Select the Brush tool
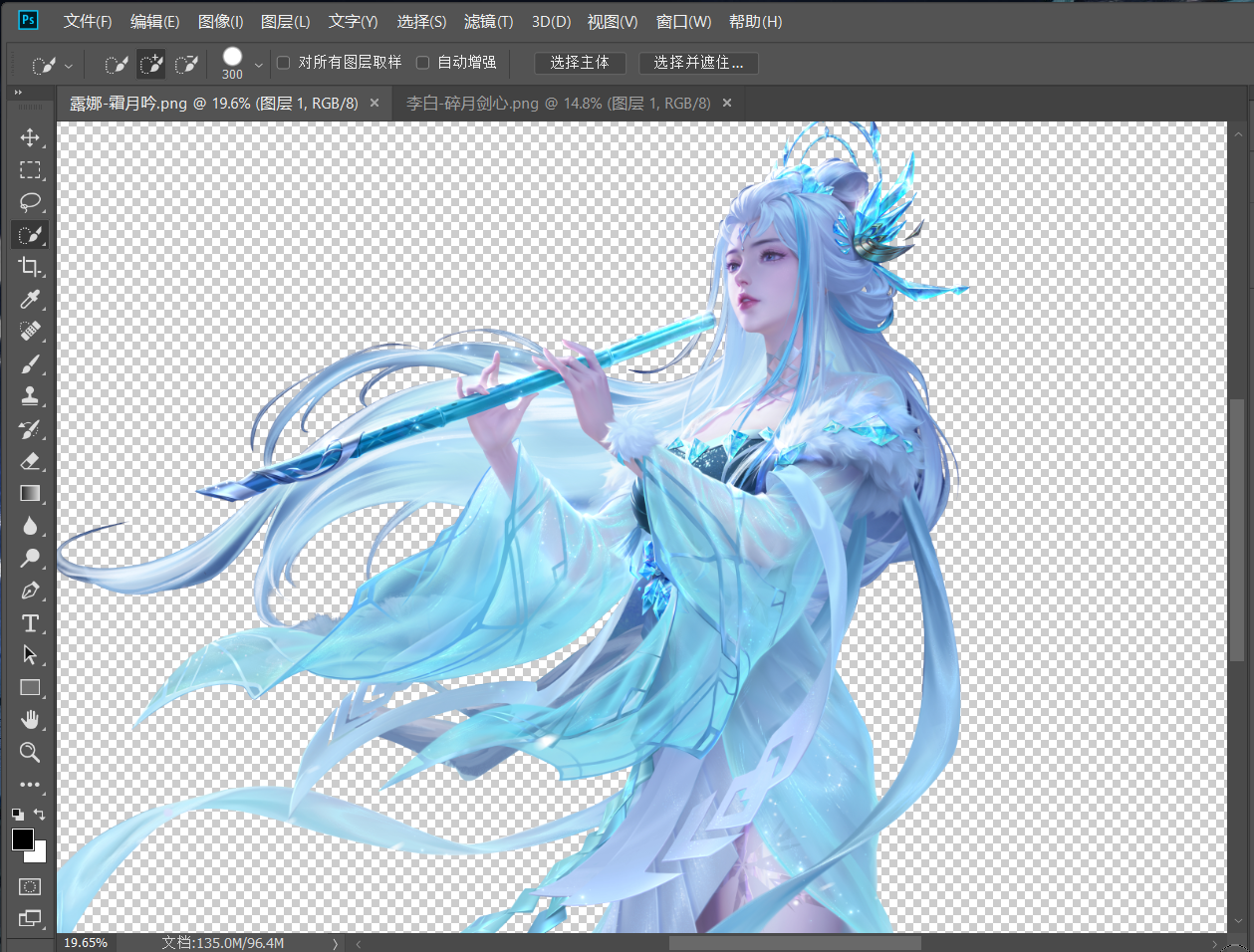The image size is (1254, 952). 30,364
